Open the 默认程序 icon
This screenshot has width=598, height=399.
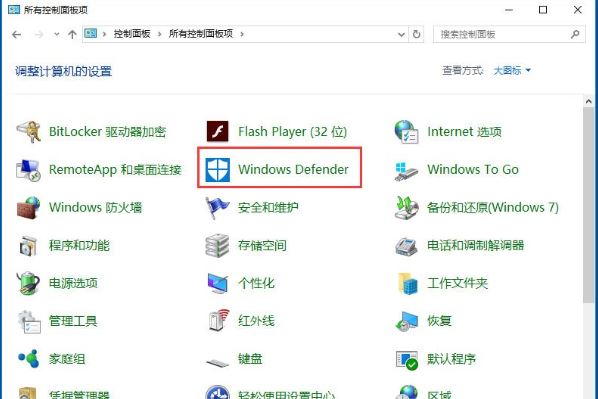coord(407,360)
